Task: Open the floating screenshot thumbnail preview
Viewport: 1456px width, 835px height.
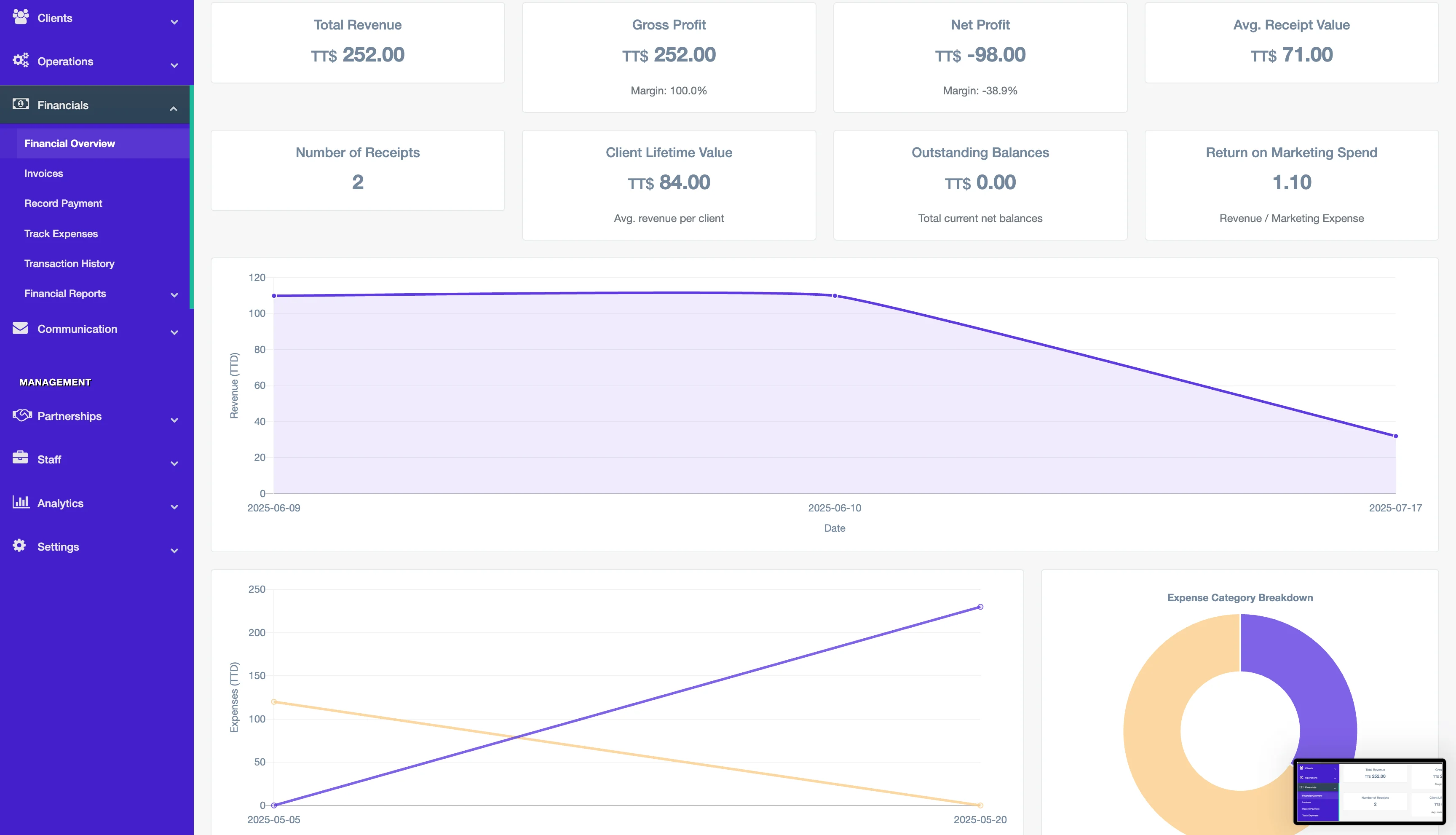Action: (x=1369, y=792)
